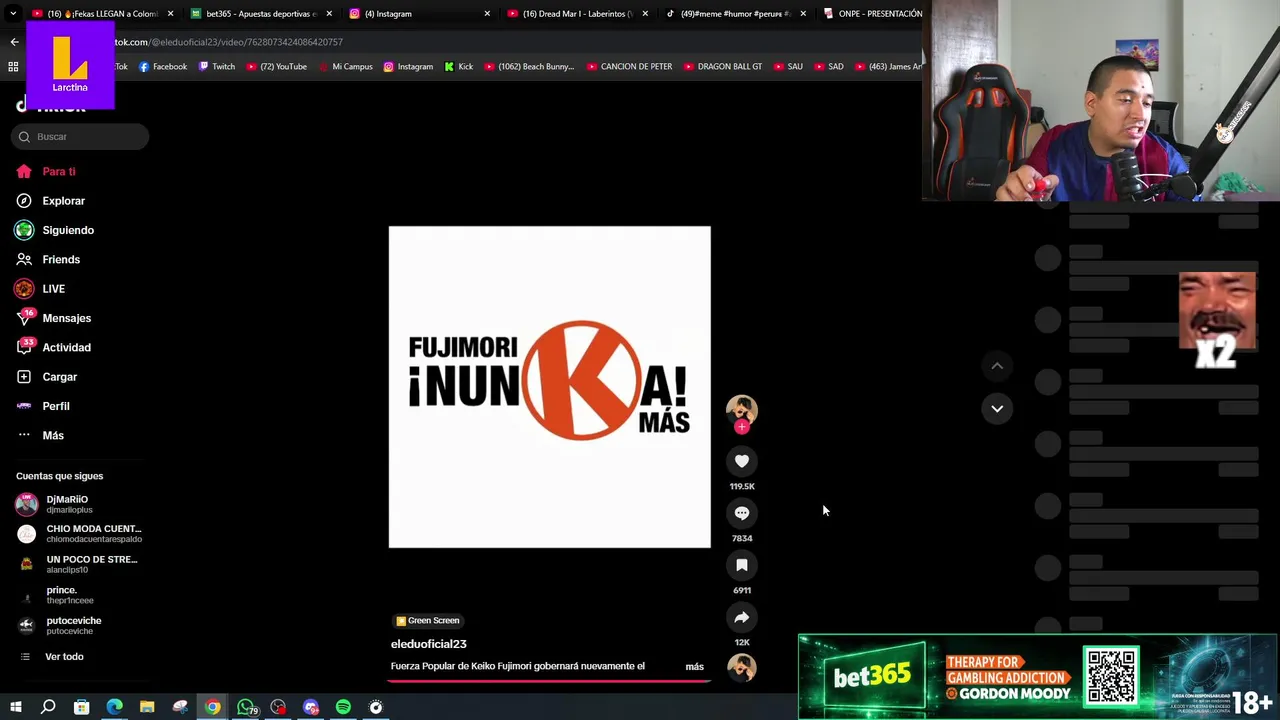This screenshot has height=720, width=1280.
Task: Open WhatsApp from the taskbar
Action: (246, 707)
